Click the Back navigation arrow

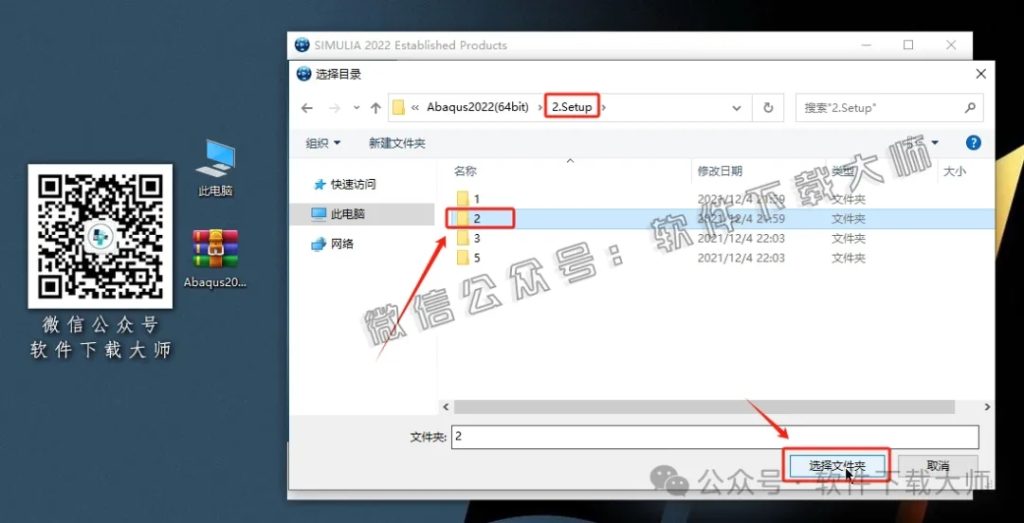[307, 108]
